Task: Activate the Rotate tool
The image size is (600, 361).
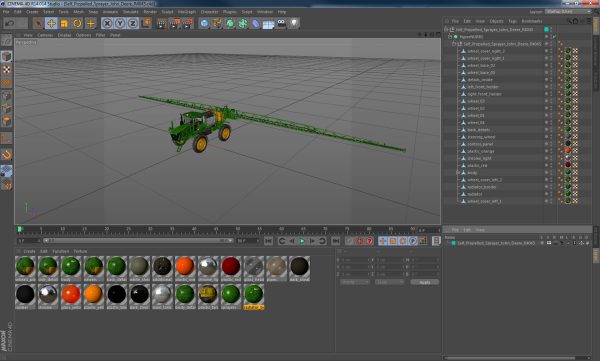Action: [x=77, y=24]
